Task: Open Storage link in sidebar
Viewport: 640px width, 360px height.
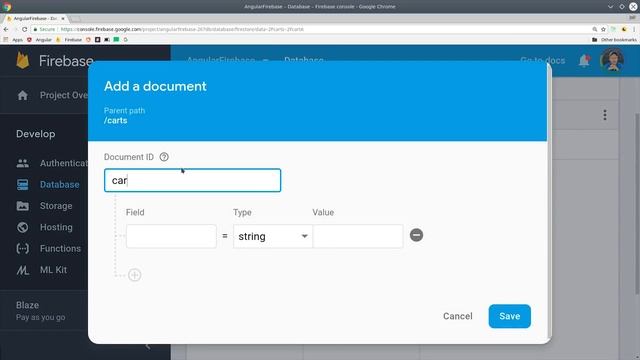Action: tap(56, 206)
